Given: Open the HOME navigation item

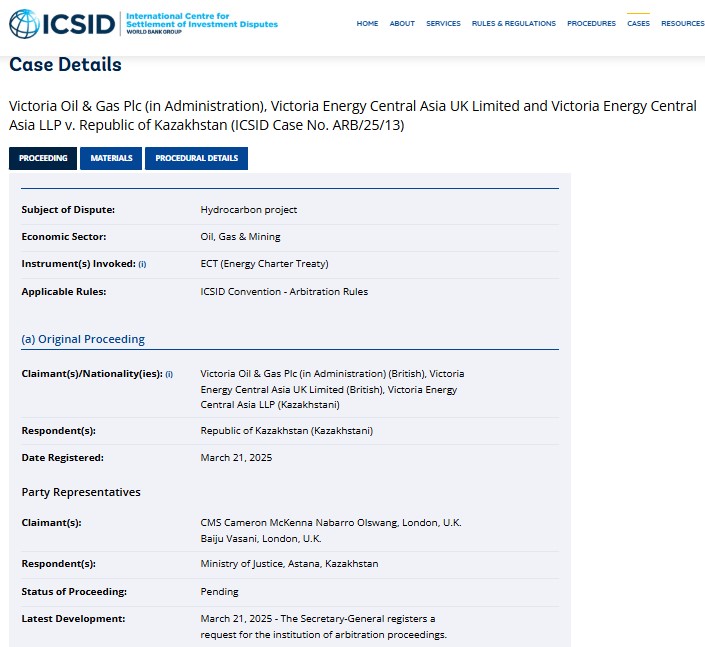Looking at the screenshot, I should tap(367, 24).
